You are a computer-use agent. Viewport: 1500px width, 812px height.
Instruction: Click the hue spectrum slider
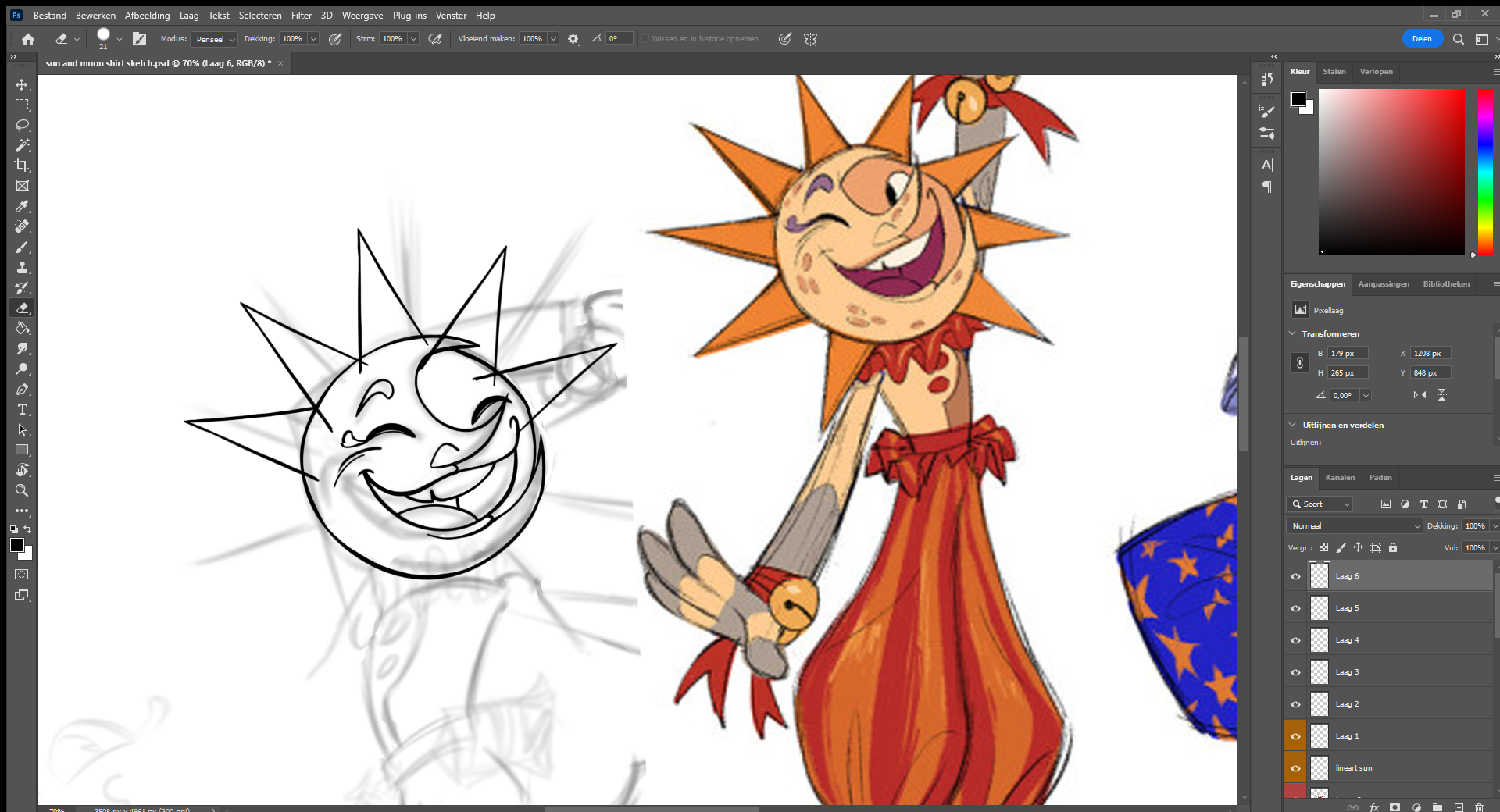[x=1485, y=172]
